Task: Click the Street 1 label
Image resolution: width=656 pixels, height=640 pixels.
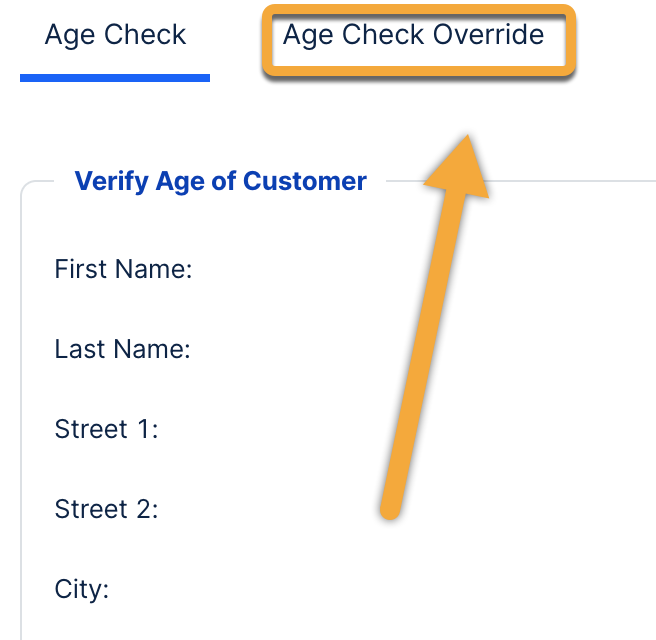Action: pos(107,429)
